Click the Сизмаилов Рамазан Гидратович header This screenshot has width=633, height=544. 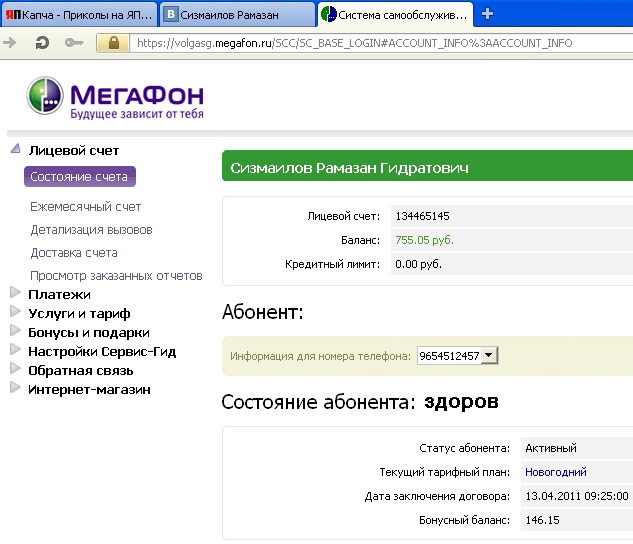349,168
